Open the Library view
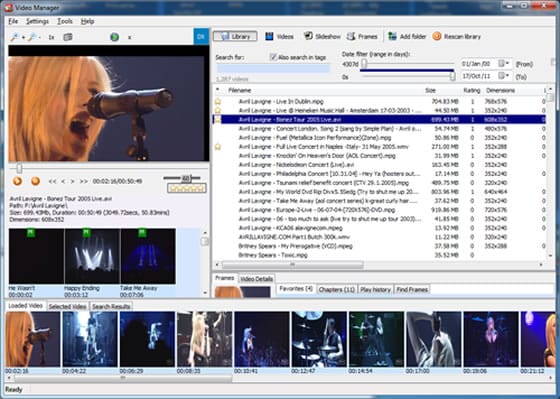Screen dimensions: 560x399 tap(235, 36)
